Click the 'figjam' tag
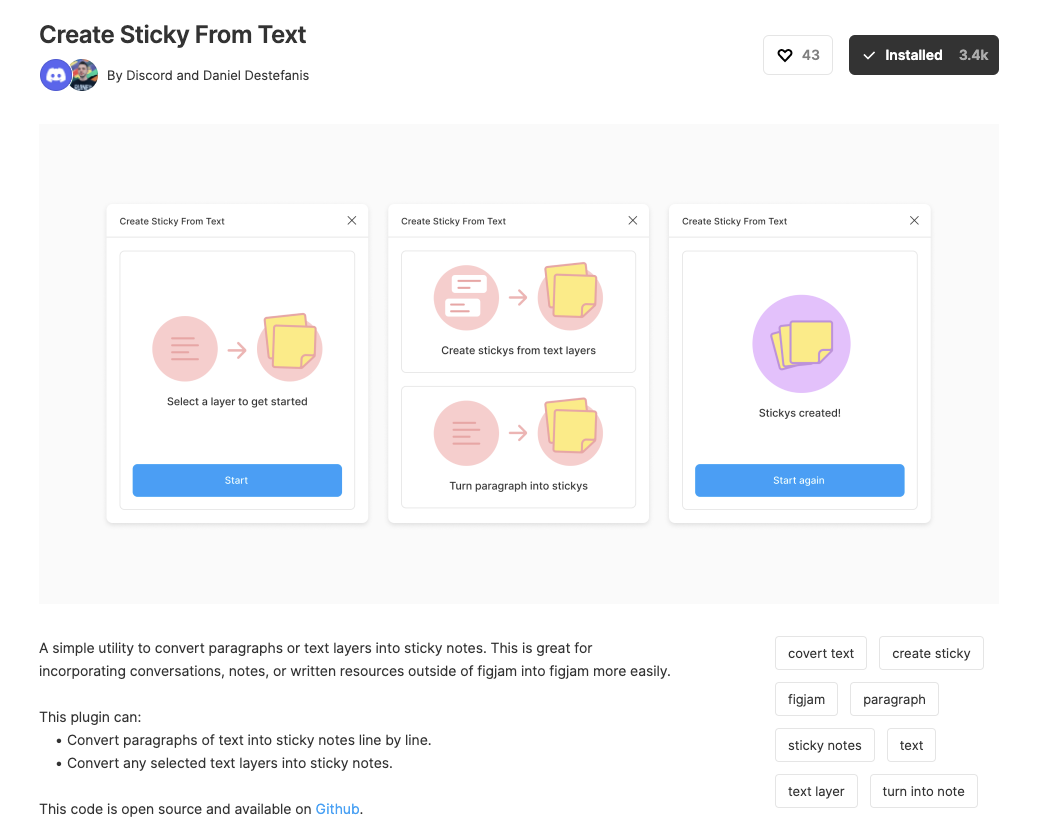1039x835 pixels. pos(806,699)
